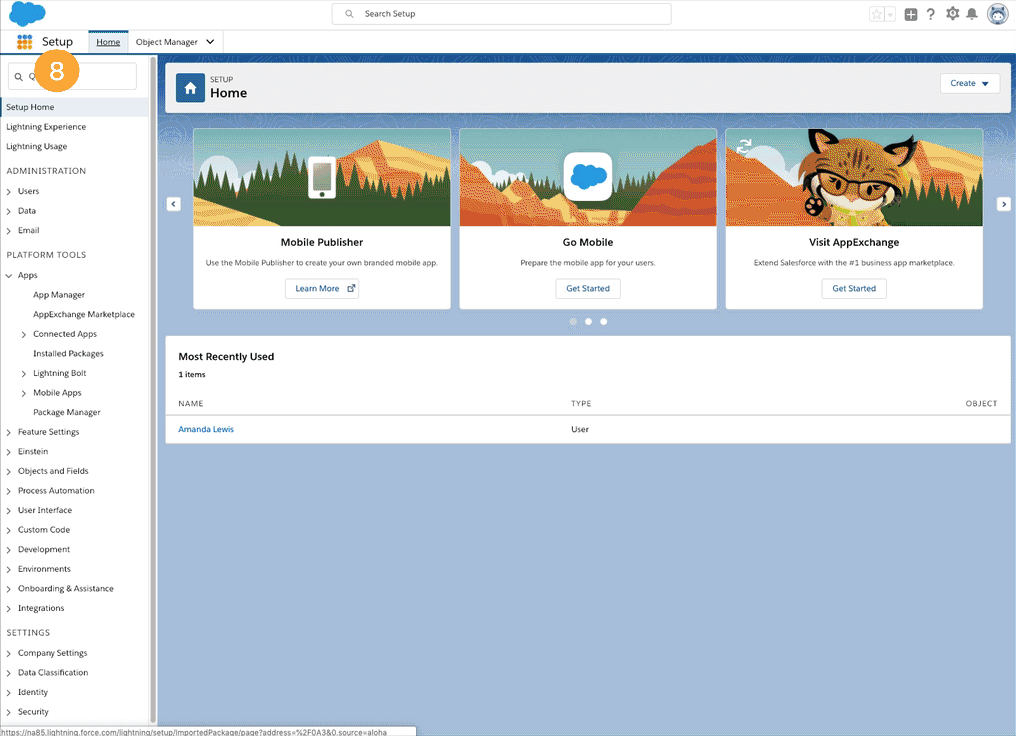Image resolution: width=1016 pixels, height=736 pixels.
Task: Expand the Security section
Action: (x=9, y=712)
